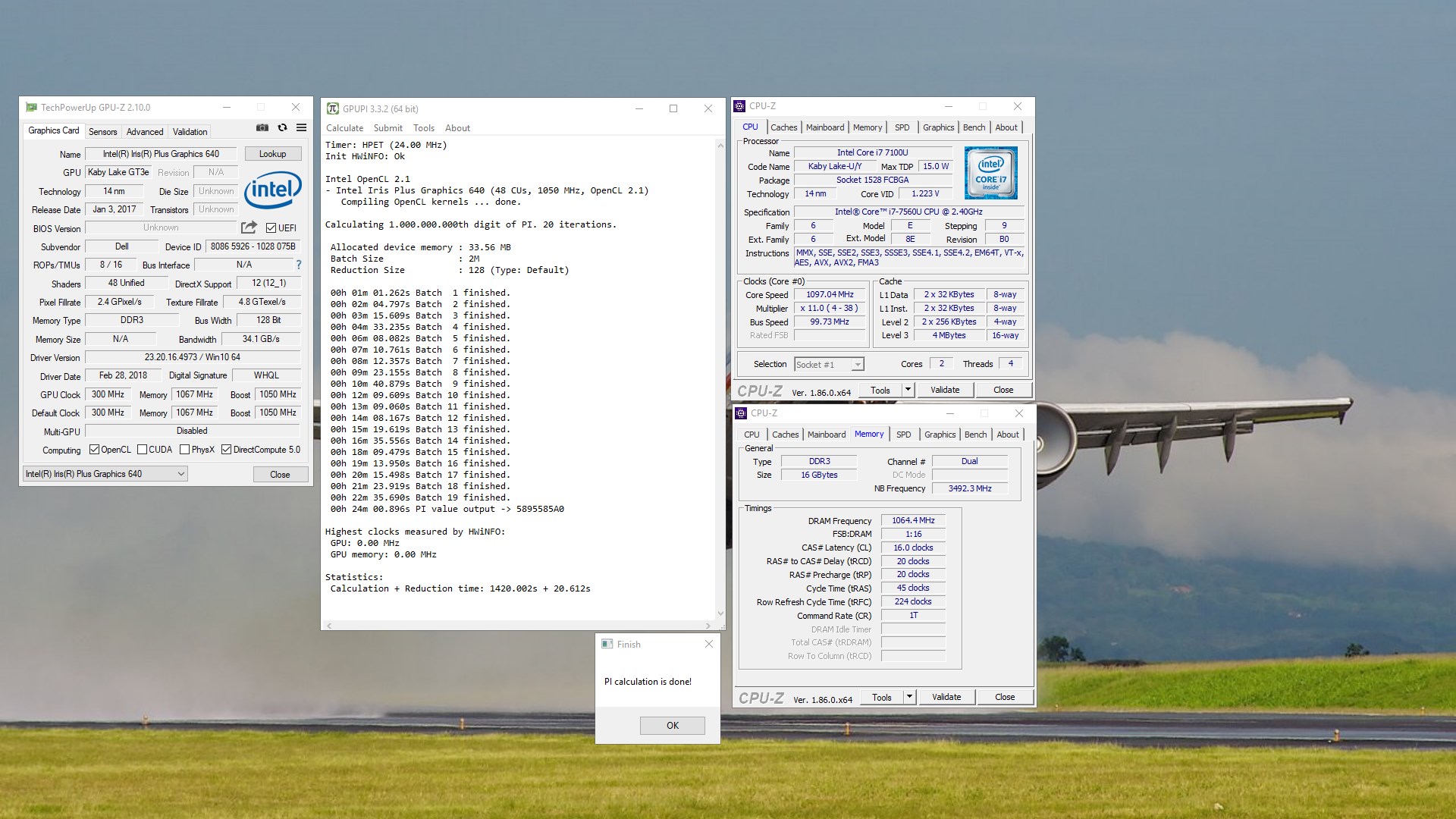Open the Calculate menu in GPUPI
The width and height of the screenshot is (1456, 819).
345,128
